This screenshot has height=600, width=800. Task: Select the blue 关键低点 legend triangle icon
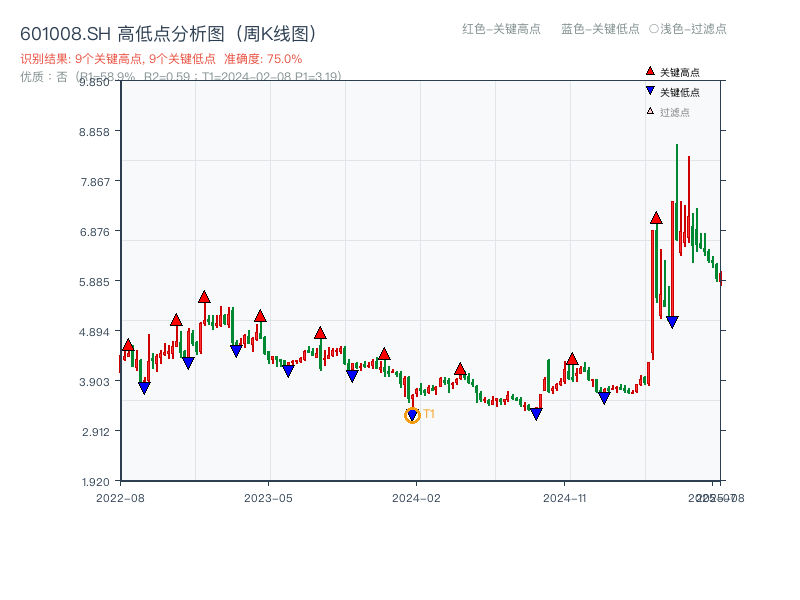click(649, 92)
